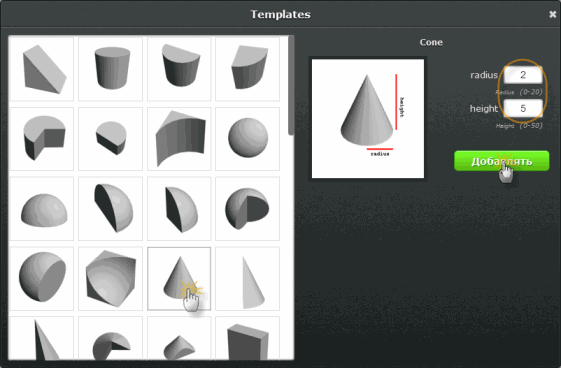561x368 pixels.
Task: Select the half cylinder template
Action: point(179,69)
